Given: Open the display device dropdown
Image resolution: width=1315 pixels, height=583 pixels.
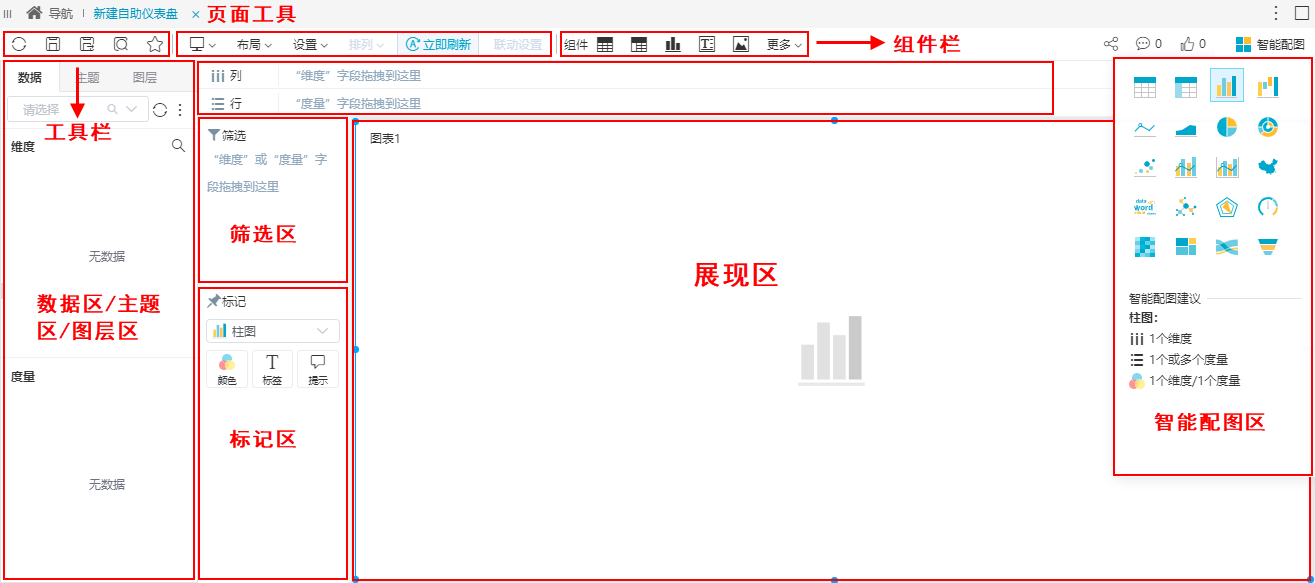Looking at the screenshot, I should pyautogui.click(x=203, y=45).
